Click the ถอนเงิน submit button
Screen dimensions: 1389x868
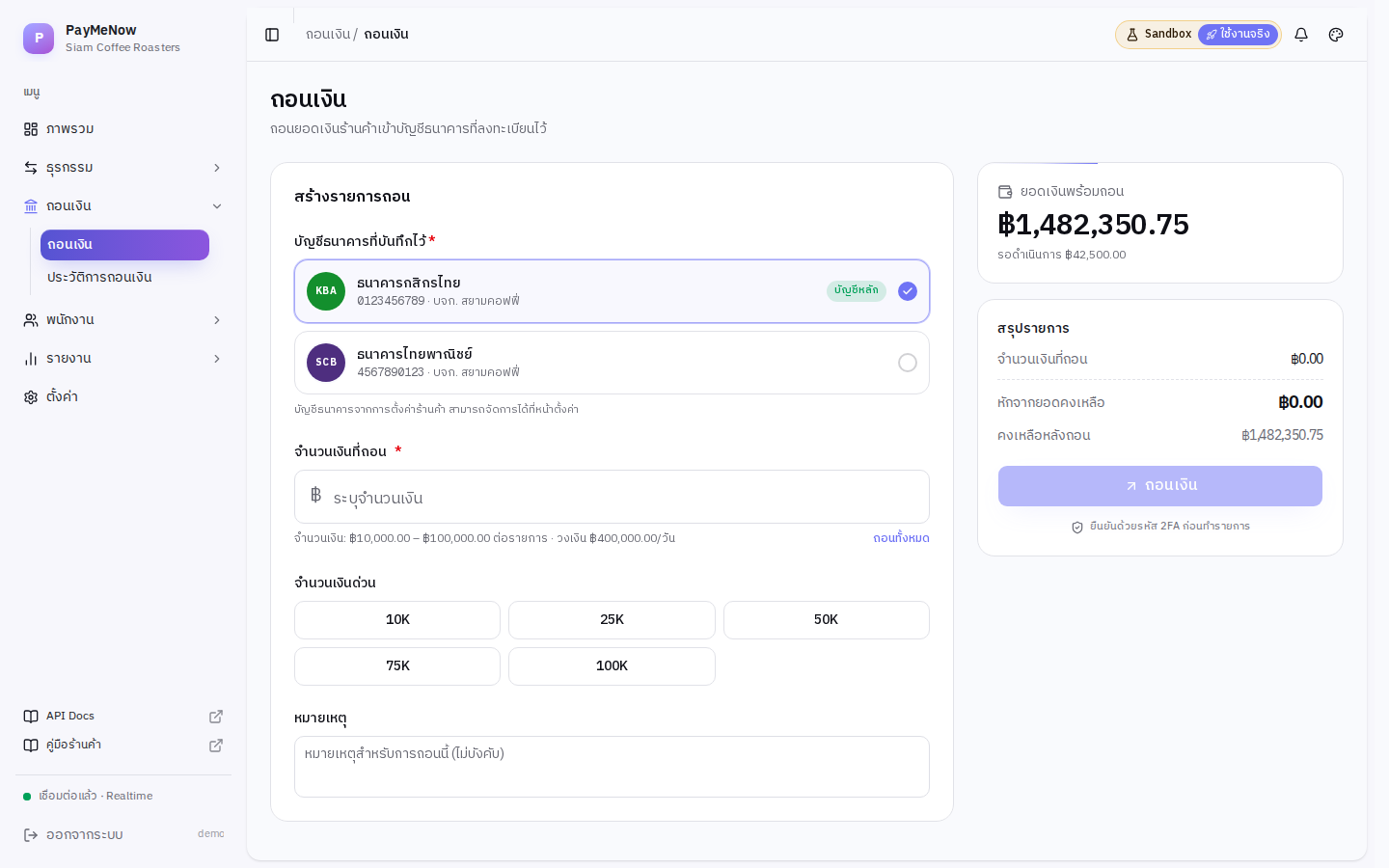(x=1160, y=486)
